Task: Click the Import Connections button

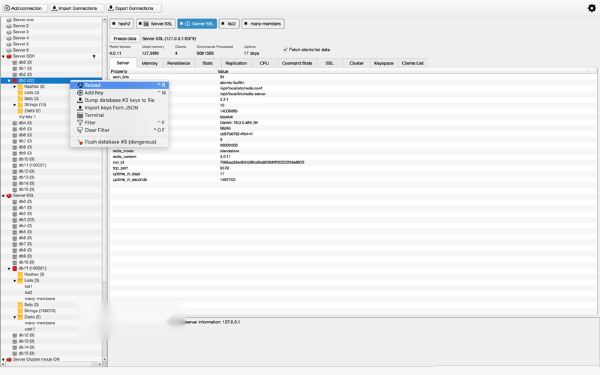Action: (77, 8)
